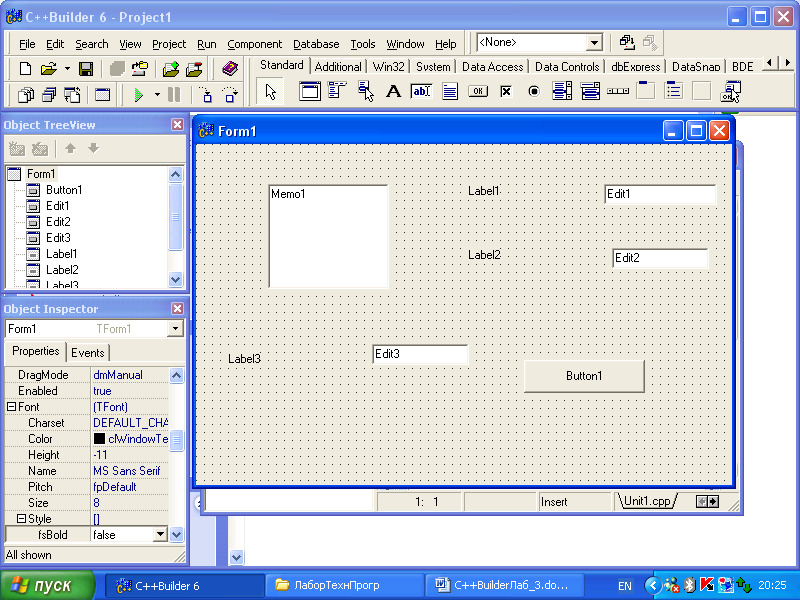The height and width of the screenshot is (600, 800).
Task: Click the Object TreeView vertical scrollbar thumb
Action: tap(176, 217)
